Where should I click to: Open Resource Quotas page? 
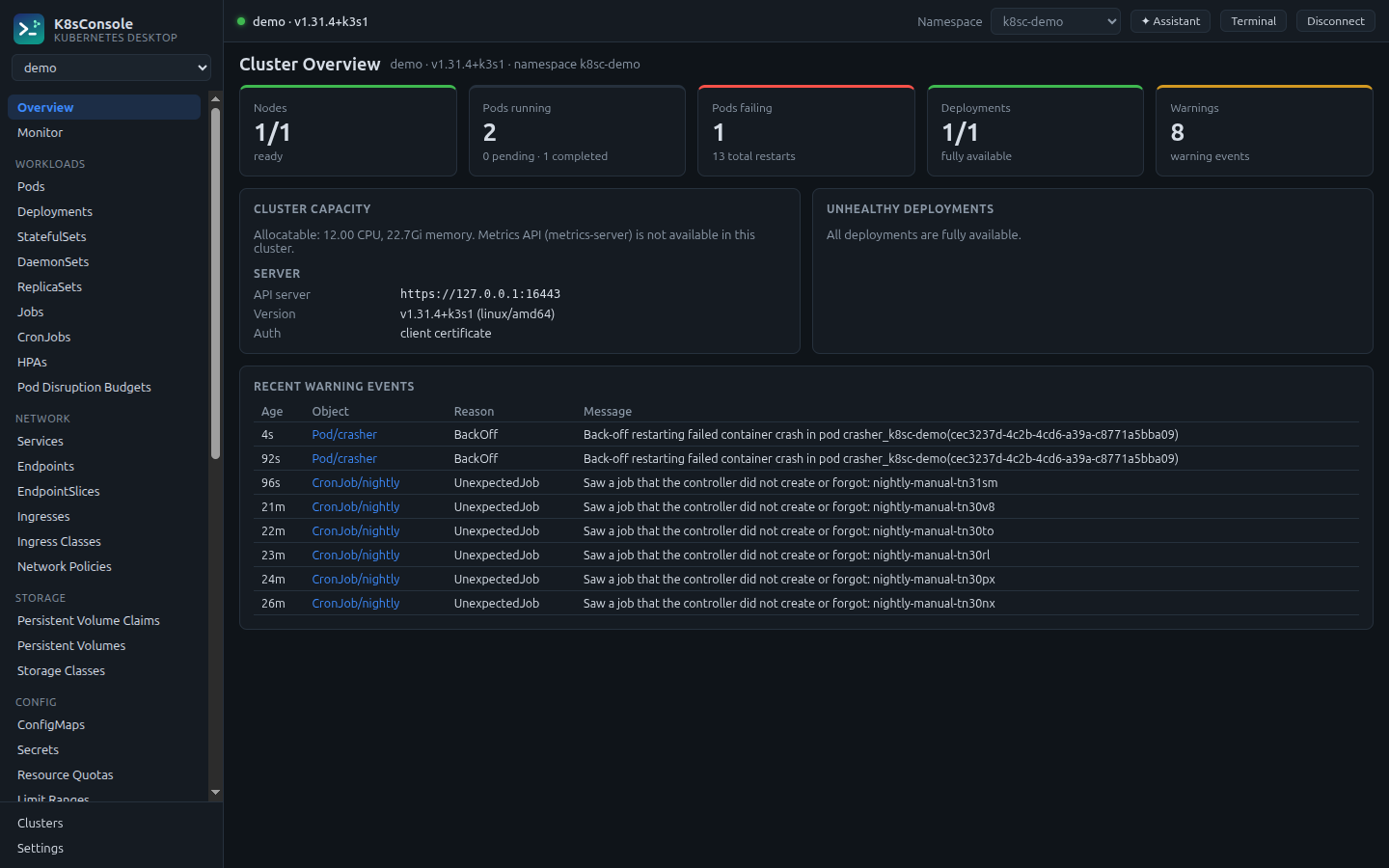[x=104, y=774]
